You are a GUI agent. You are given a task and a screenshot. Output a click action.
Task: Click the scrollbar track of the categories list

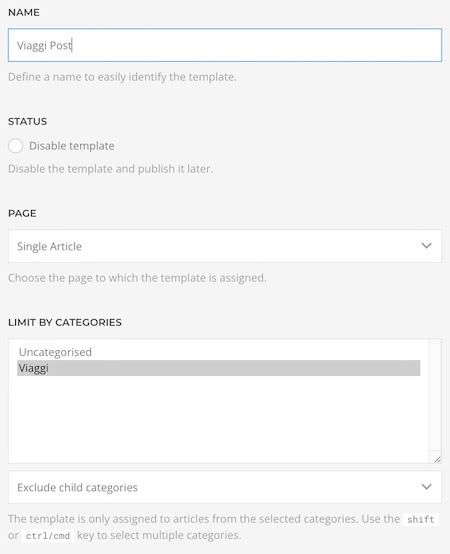[435, 395]
